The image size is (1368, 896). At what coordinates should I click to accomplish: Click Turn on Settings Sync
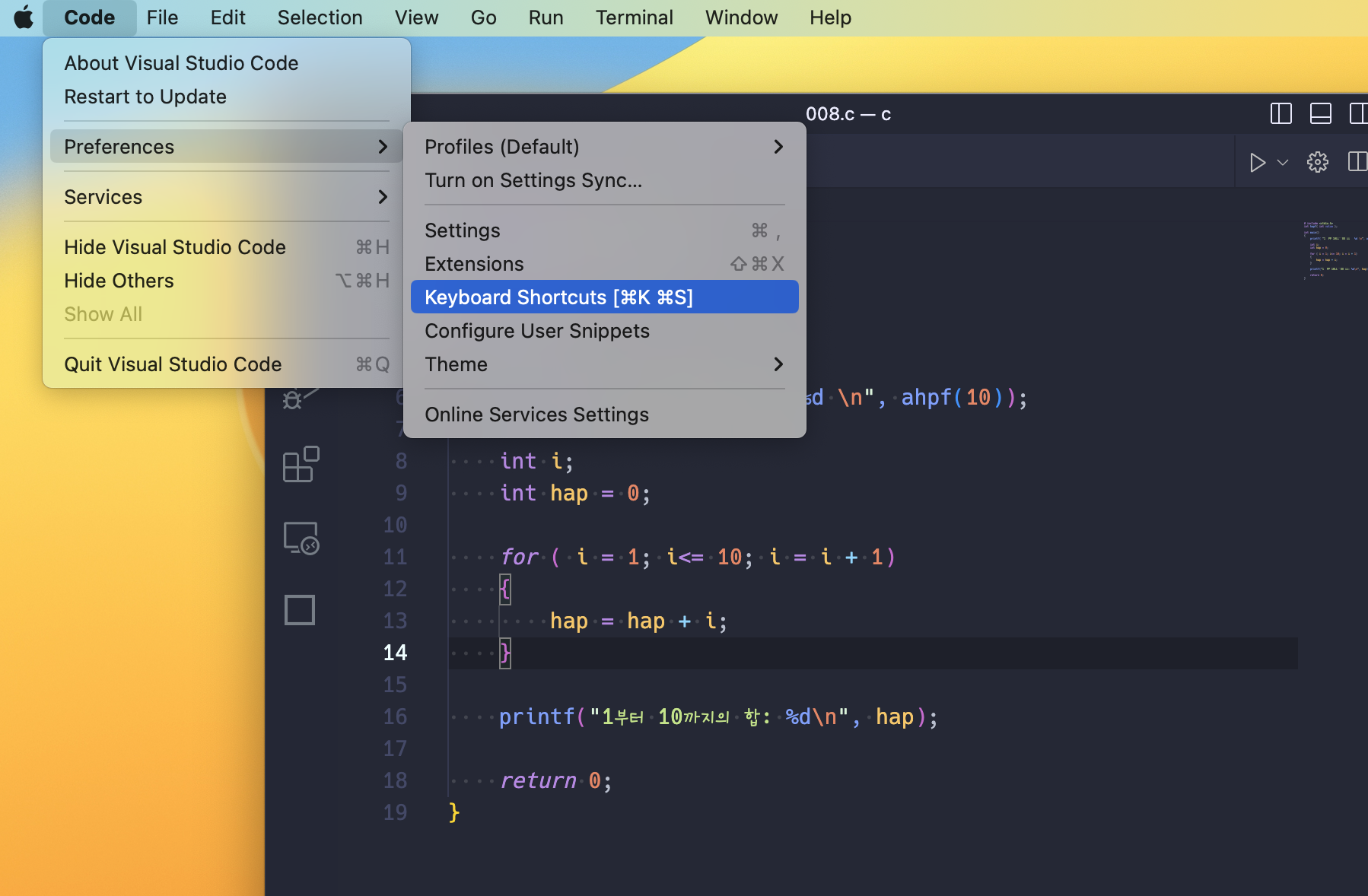point(604,180)
